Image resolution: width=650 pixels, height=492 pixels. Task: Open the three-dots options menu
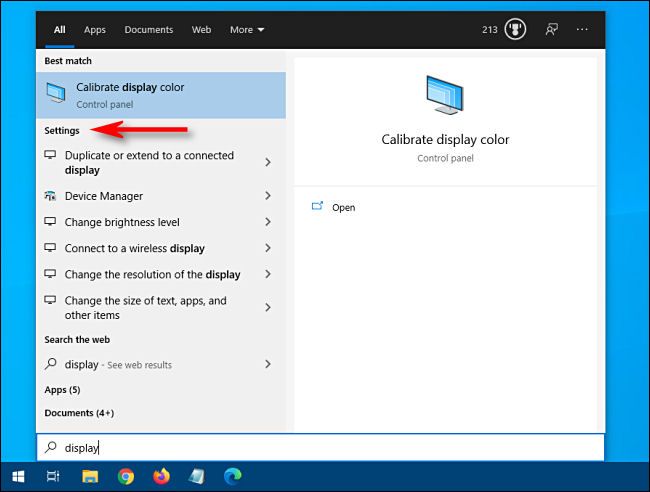click(582, 29)
